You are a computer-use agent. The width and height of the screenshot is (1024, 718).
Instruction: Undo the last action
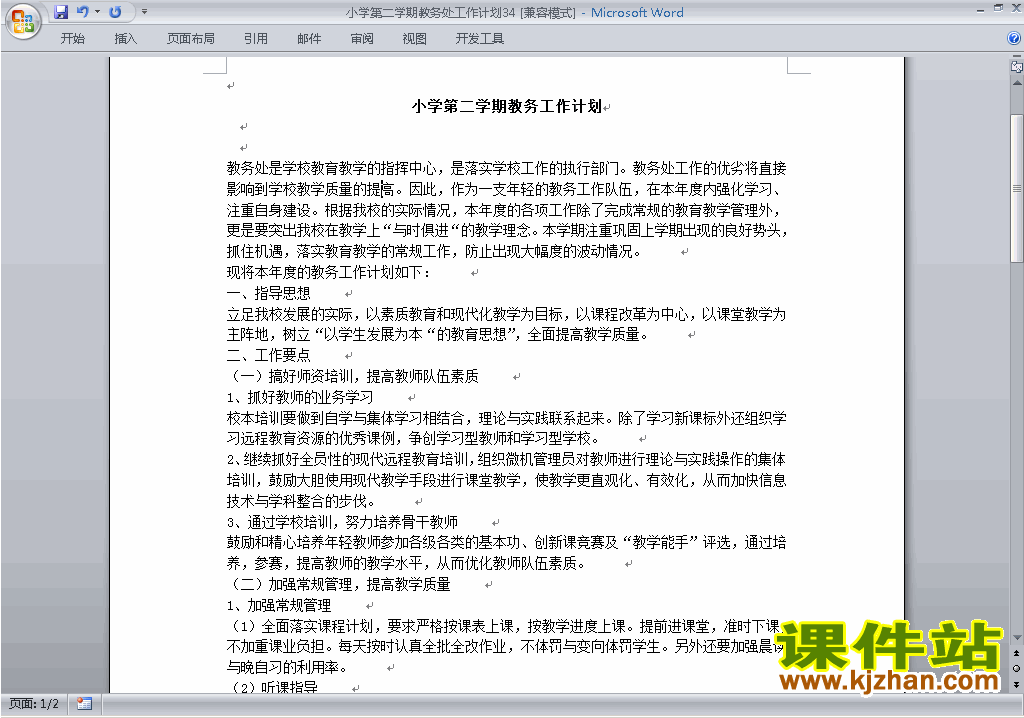tap(82, 12)
